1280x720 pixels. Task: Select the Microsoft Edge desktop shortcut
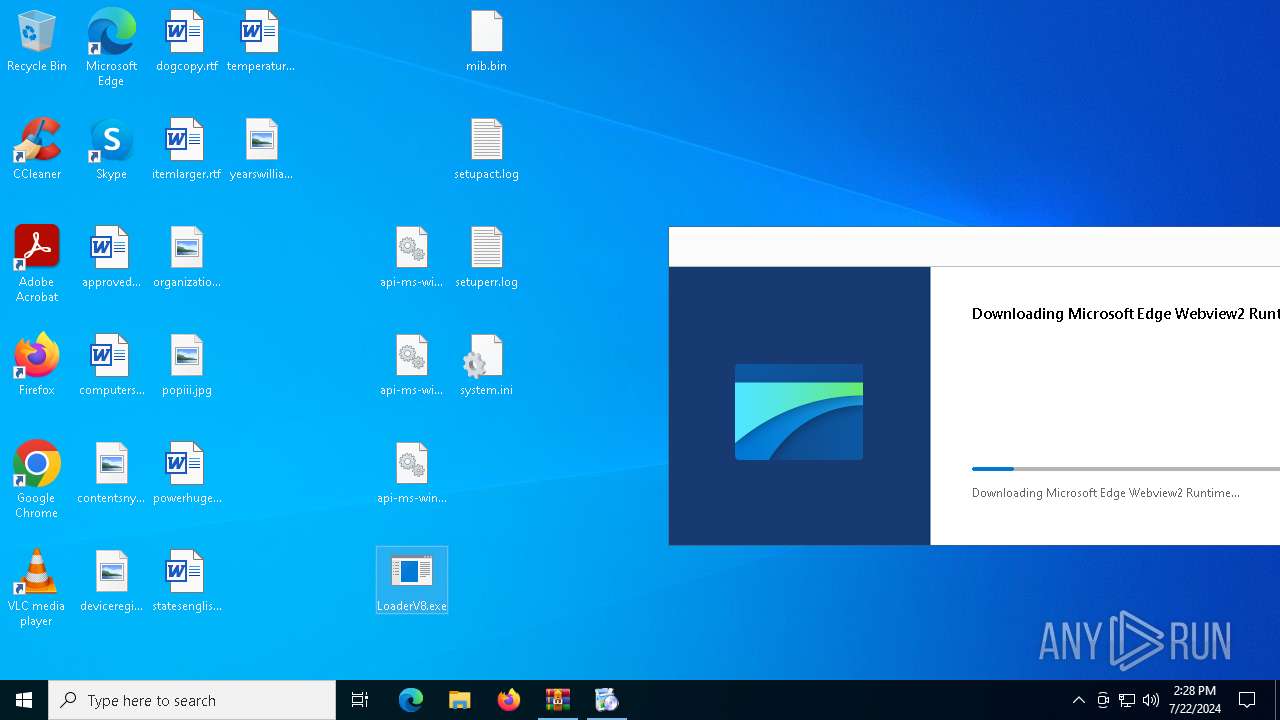click(111, 48)
